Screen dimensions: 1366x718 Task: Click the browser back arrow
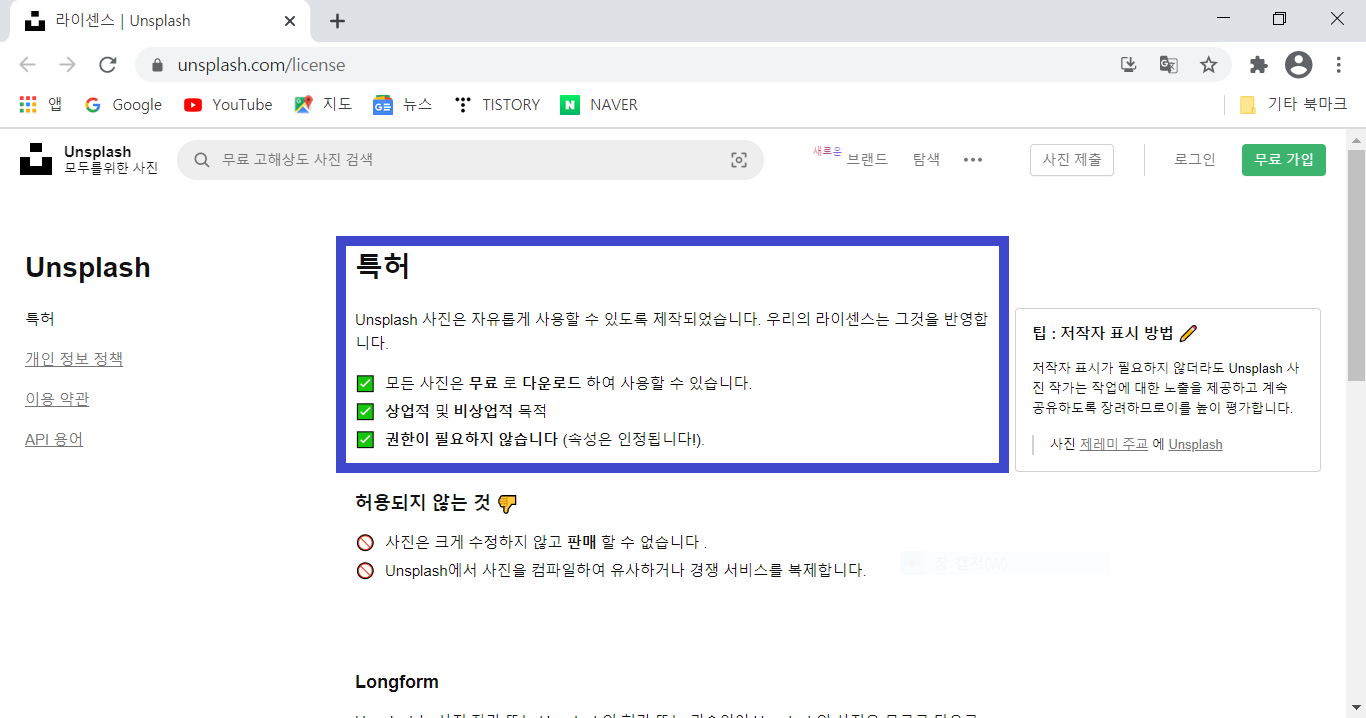(x=27, y=65)
